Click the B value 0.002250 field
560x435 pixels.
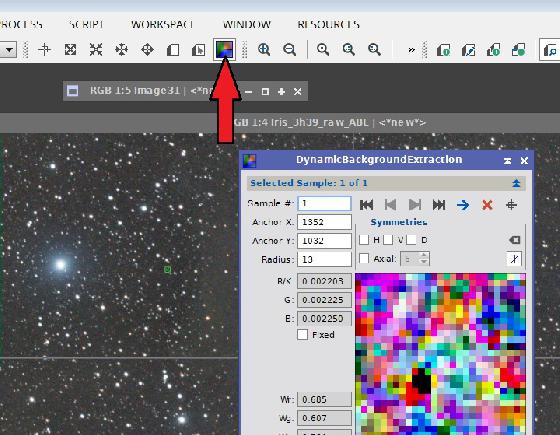(325, 319)
